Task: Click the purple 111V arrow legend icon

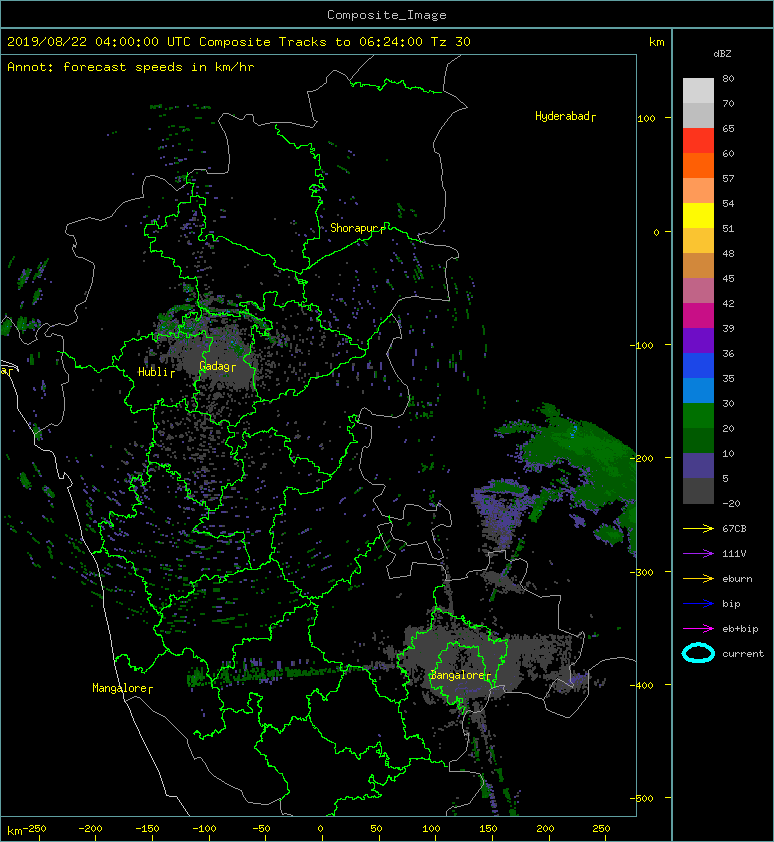Action: 698,554
